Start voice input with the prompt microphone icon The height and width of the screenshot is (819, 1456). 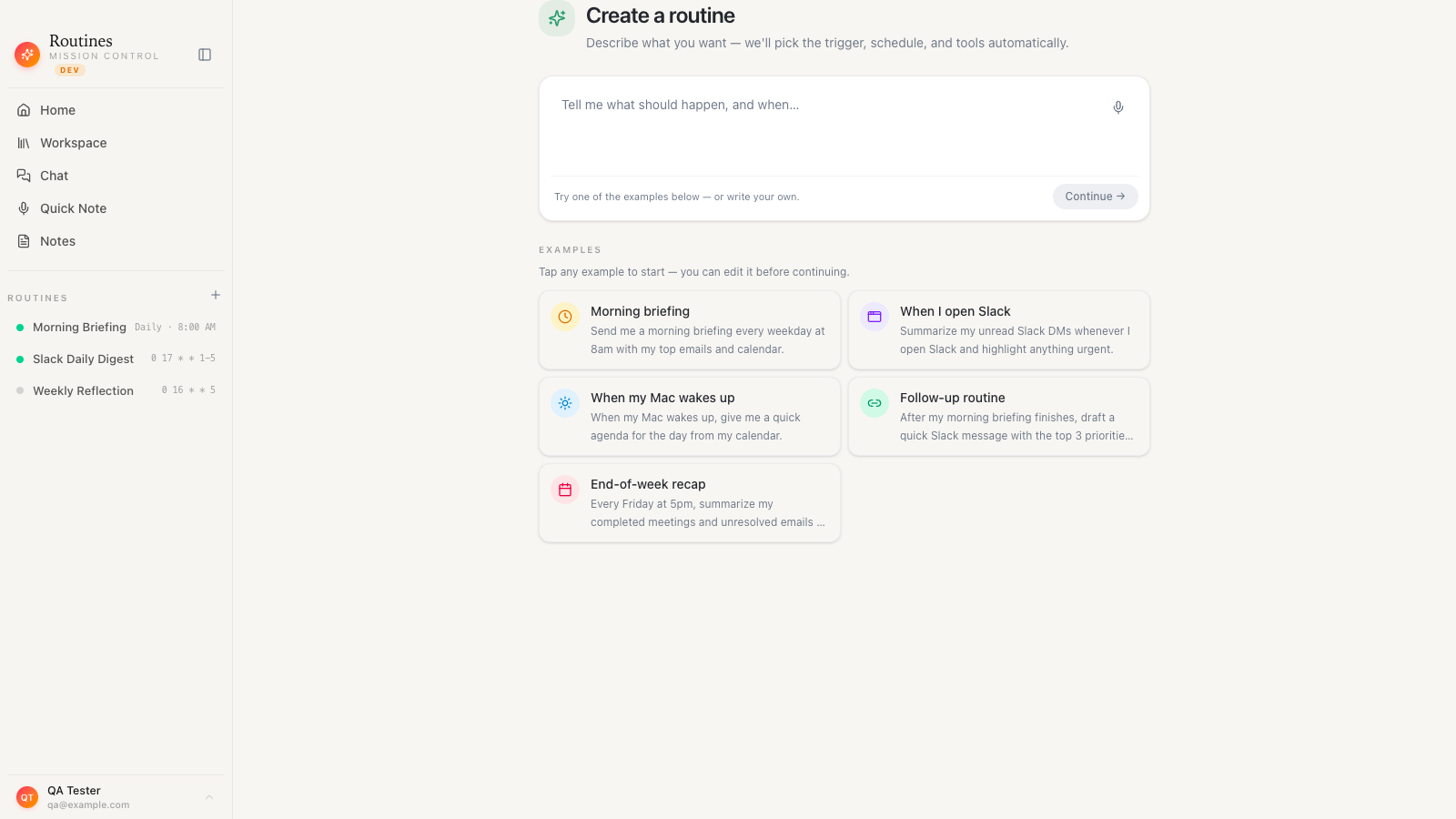[x=1118, y=107]
